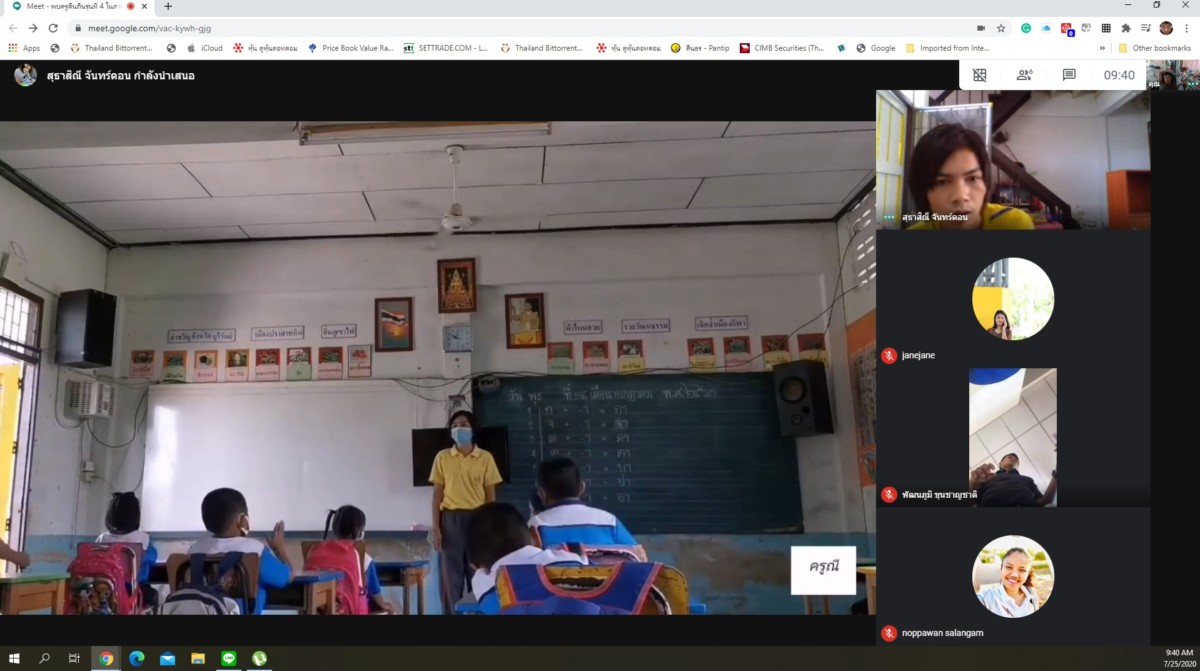This screenshot has width=1200, height=671.
Task: Open the black grid extension icon
Action: click(x=1106, y=28)
